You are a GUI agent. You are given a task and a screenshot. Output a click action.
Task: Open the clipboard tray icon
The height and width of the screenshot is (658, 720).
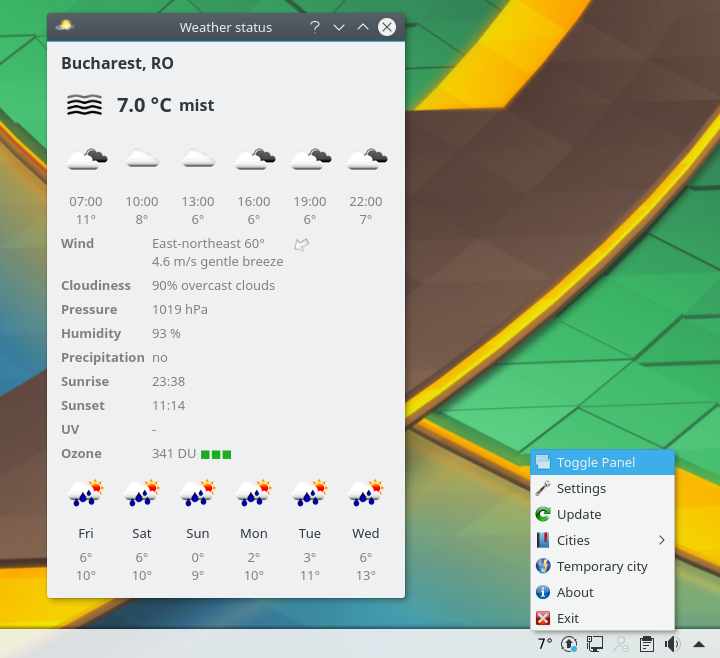647,644
